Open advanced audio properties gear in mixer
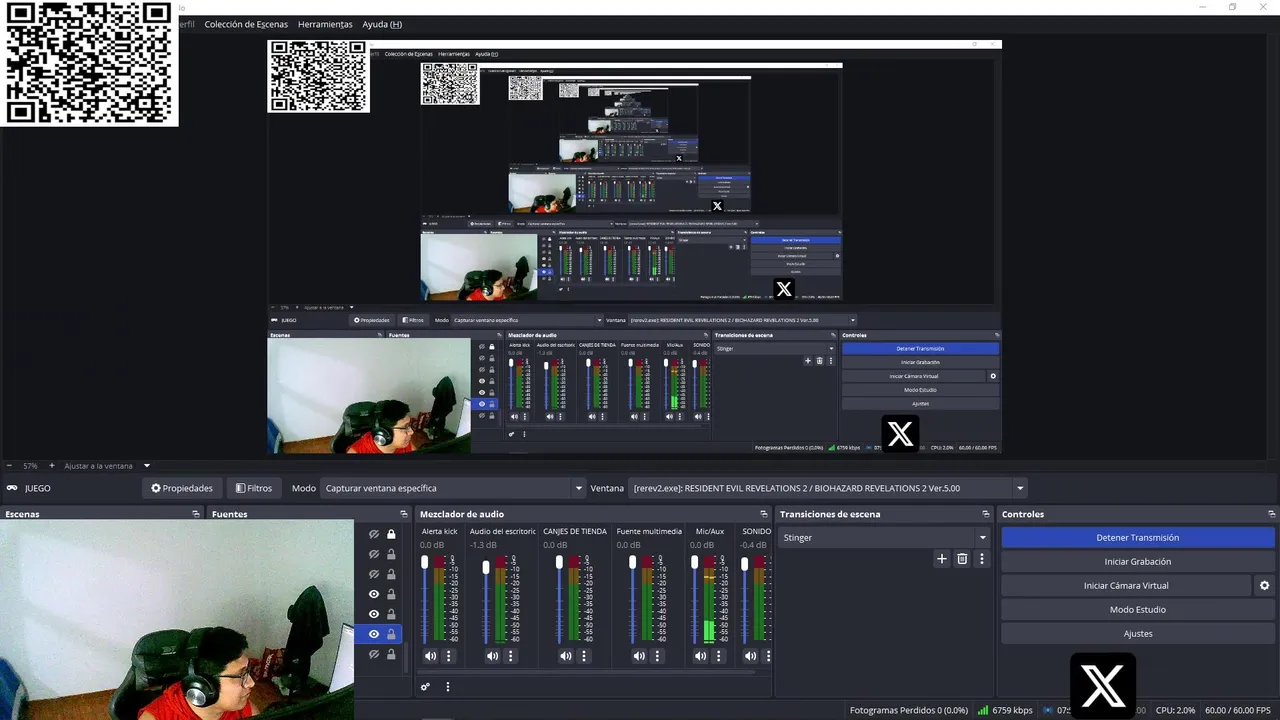Viewport: 1280px width, 720px height. [x=426, y=687]
